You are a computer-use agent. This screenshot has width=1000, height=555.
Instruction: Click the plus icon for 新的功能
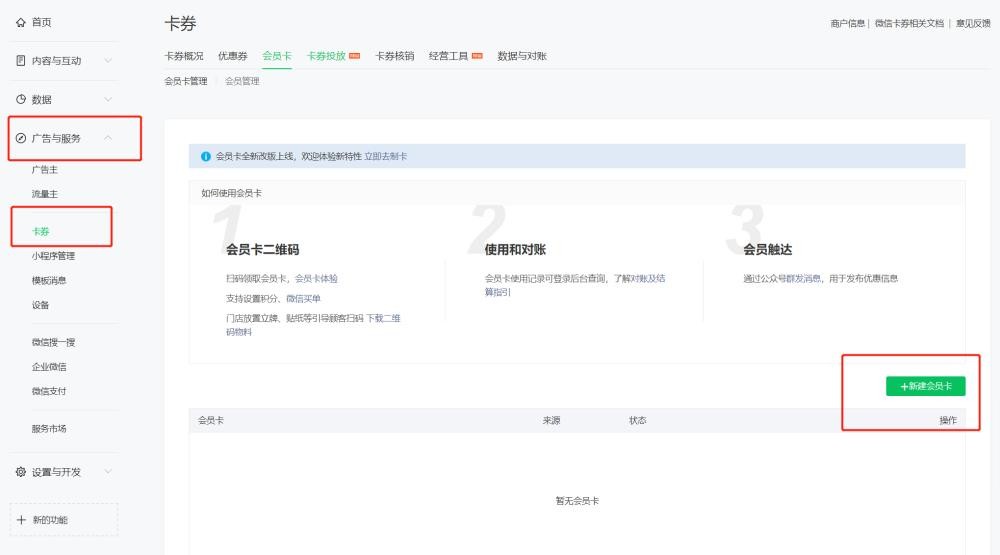tap(21, 520)
